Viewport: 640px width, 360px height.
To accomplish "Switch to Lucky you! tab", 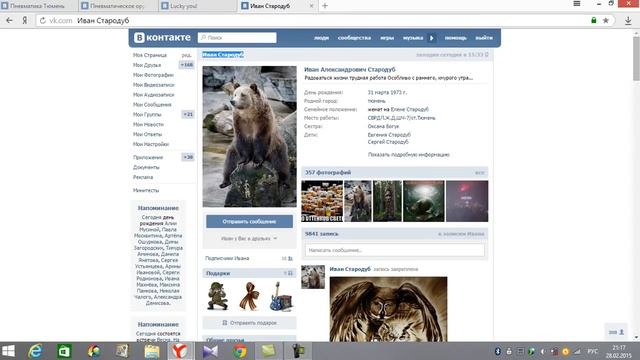I will point(198,6).
